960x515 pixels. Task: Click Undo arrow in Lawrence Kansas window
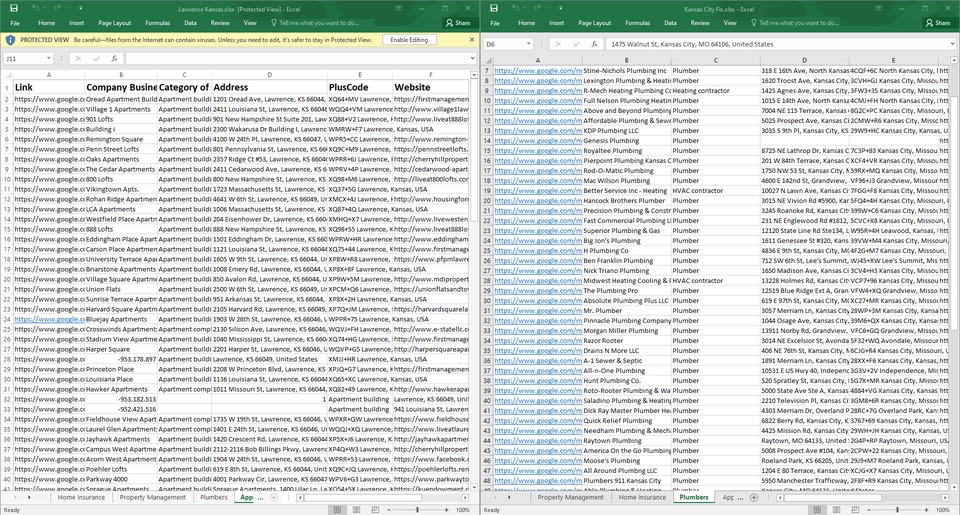click(x=35, y=8)
